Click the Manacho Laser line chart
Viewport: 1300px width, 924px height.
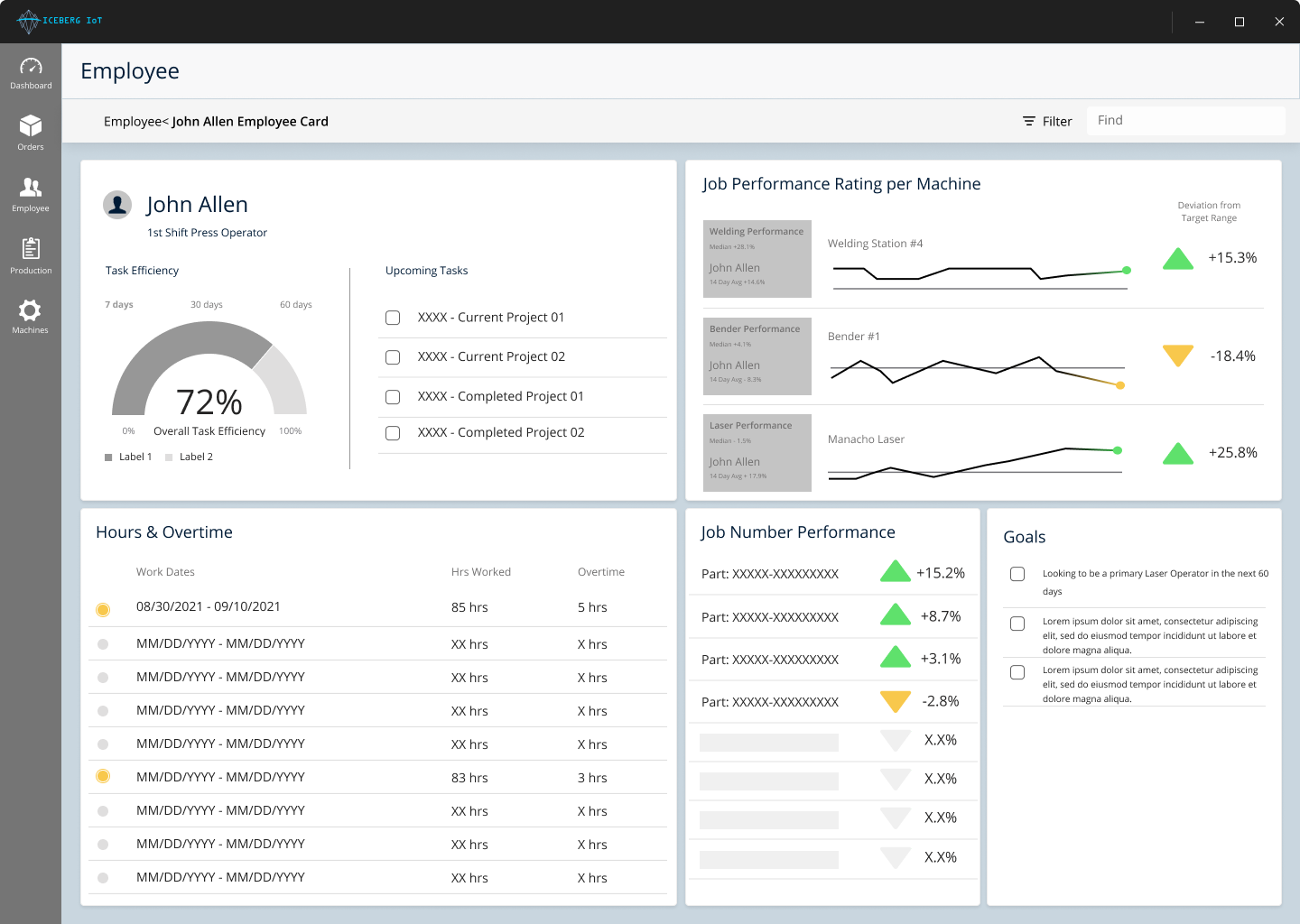pos(975,462)
